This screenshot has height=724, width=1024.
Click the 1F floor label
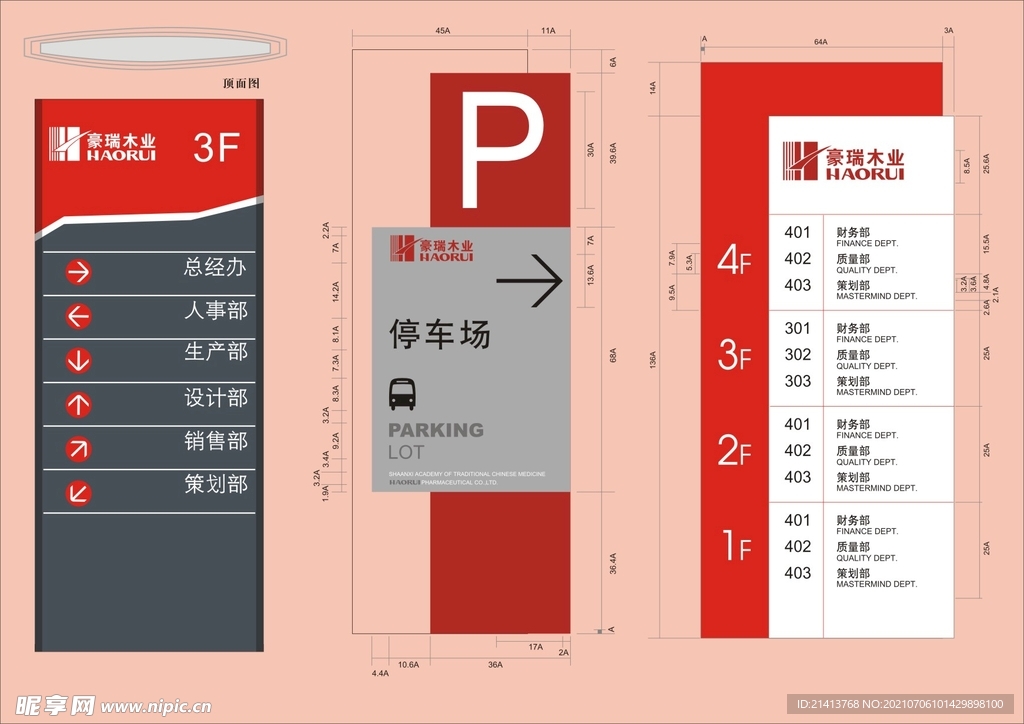tap(737, 546)
